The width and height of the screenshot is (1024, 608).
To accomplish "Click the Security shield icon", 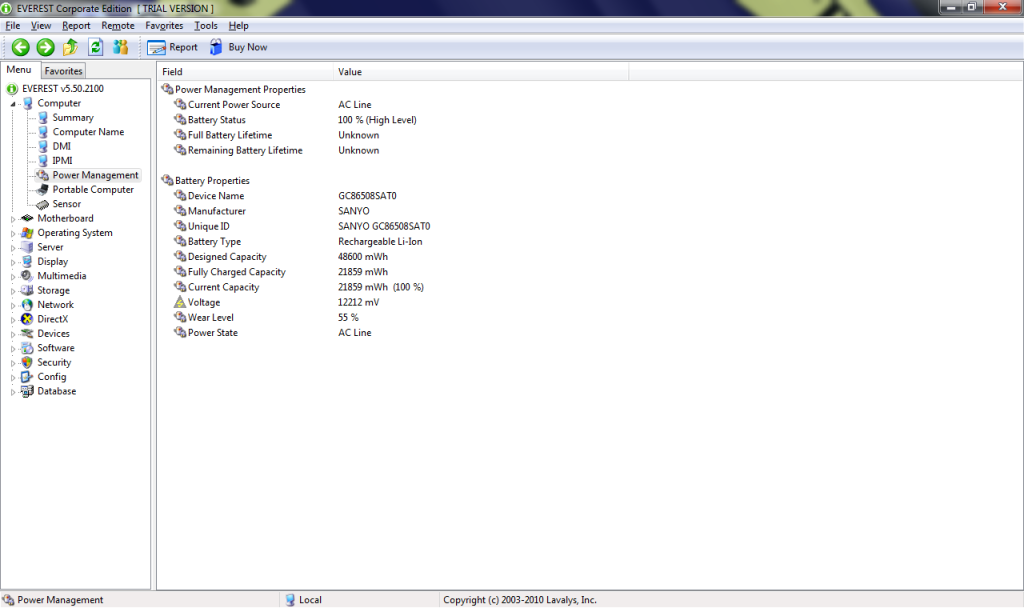I will (x=27, y=362).
